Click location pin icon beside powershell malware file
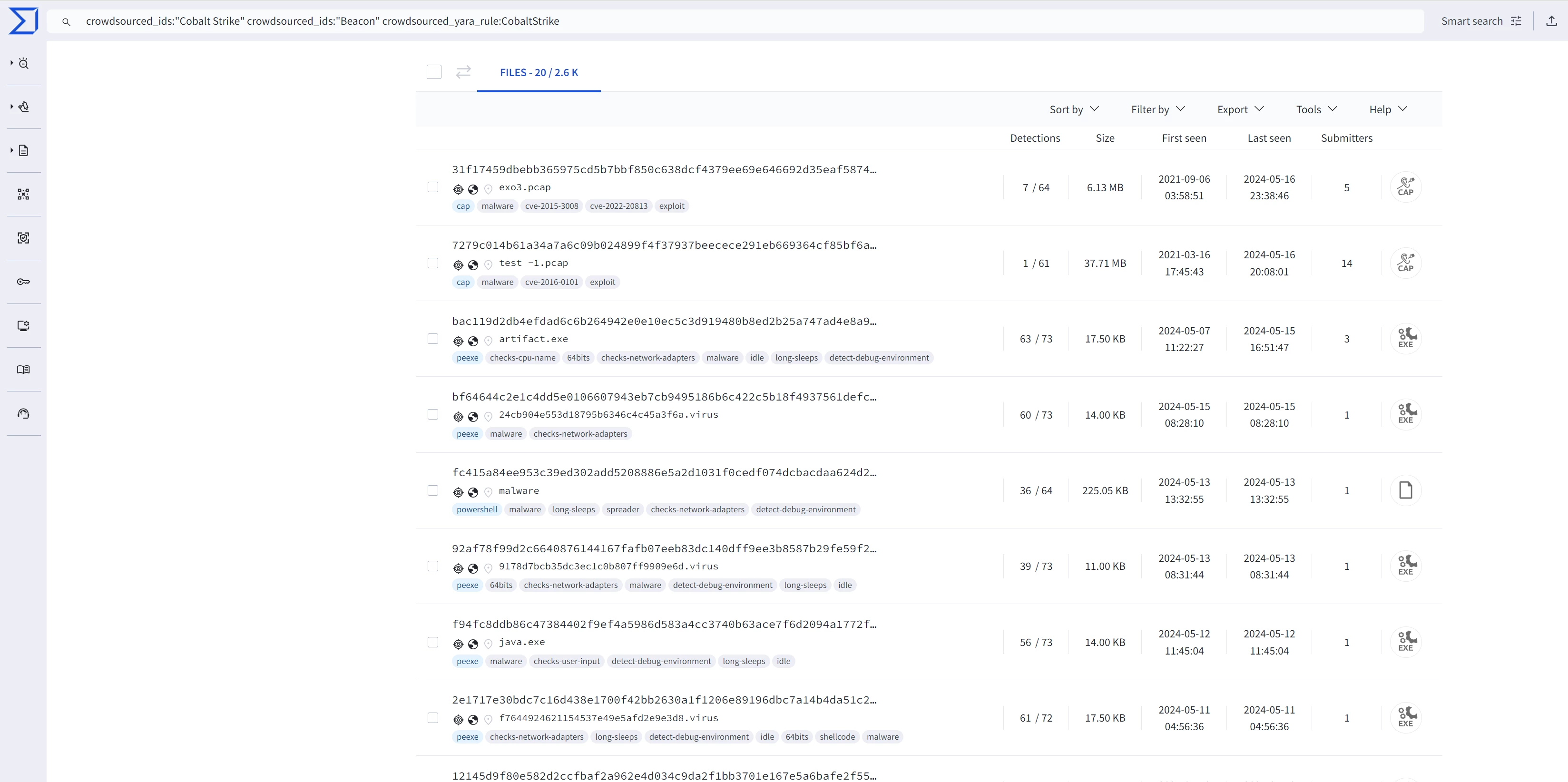The height and width of the screenshot is (782, 1568). [488, 493]
